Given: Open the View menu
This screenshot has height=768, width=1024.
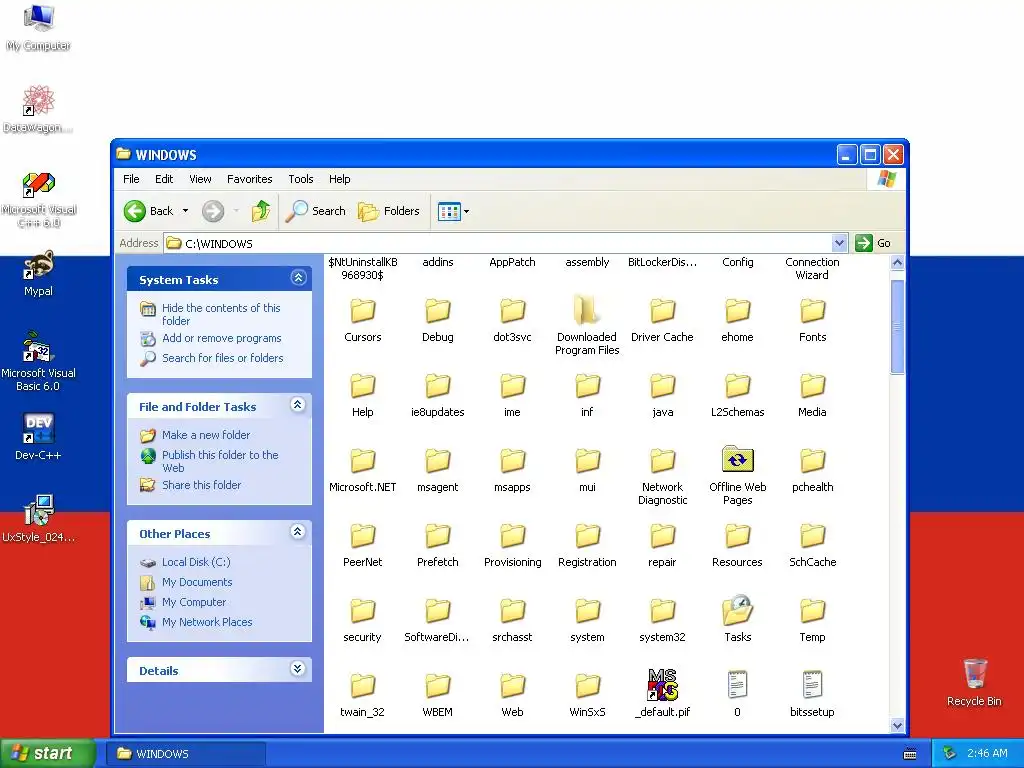Looking at the screenshot, I should [200, 179].
